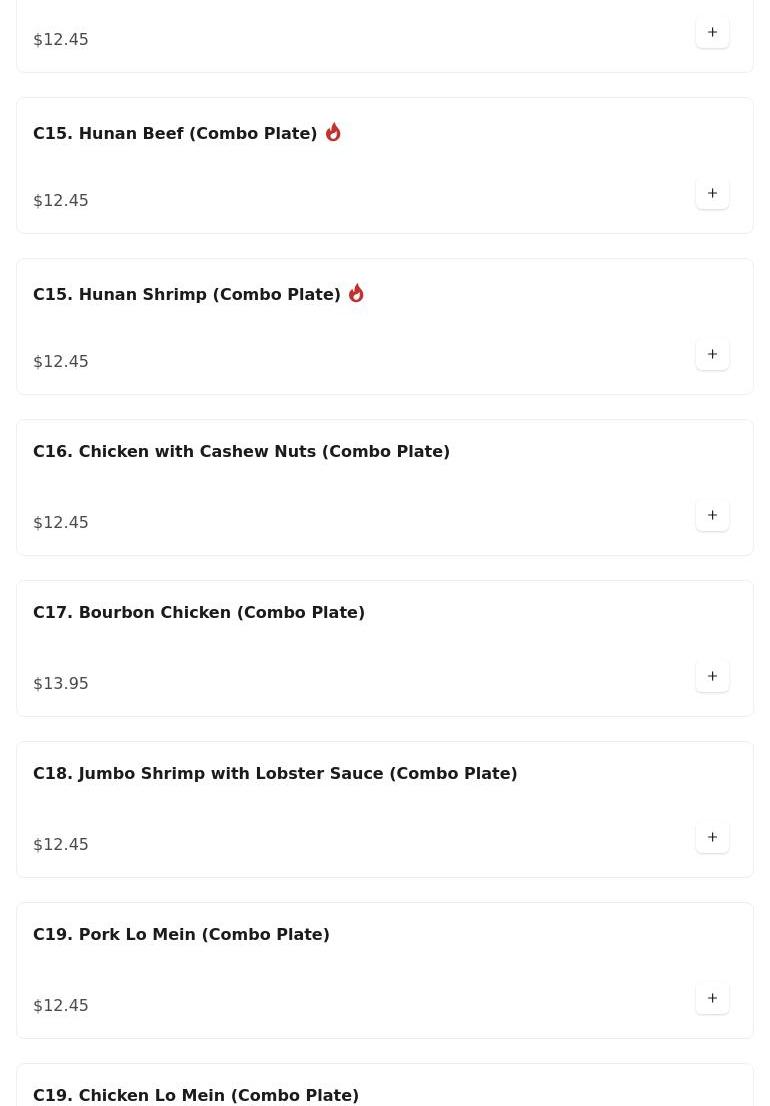Click the spicy flame icon beside Hunan Beef
Viewport: 770px width, 1106px height.
[333, 132]
